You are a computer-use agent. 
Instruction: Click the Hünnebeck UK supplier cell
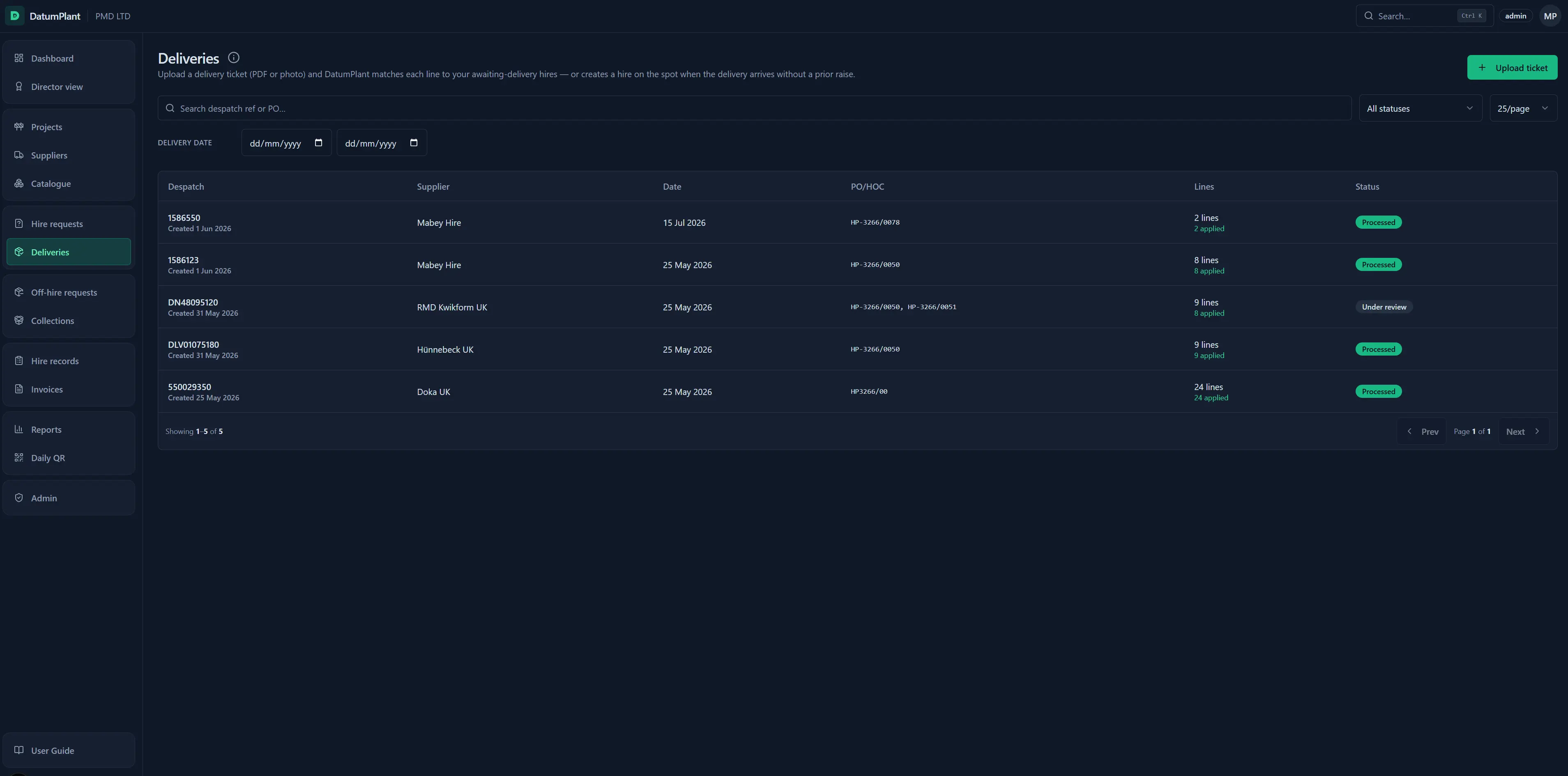coord(445,350)
